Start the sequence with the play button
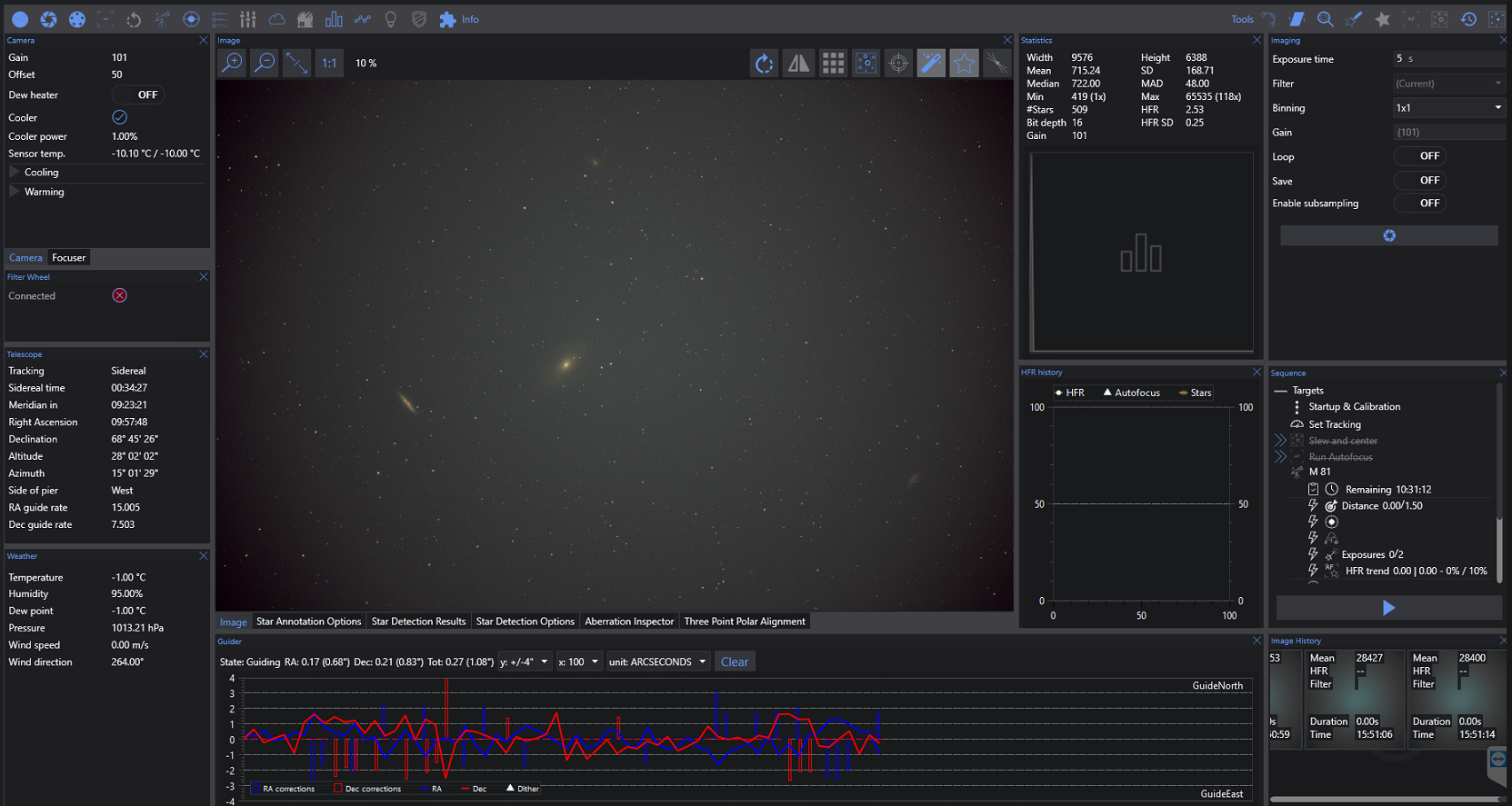Screen dimensions: 1512x806 [x=1388, y=608]
